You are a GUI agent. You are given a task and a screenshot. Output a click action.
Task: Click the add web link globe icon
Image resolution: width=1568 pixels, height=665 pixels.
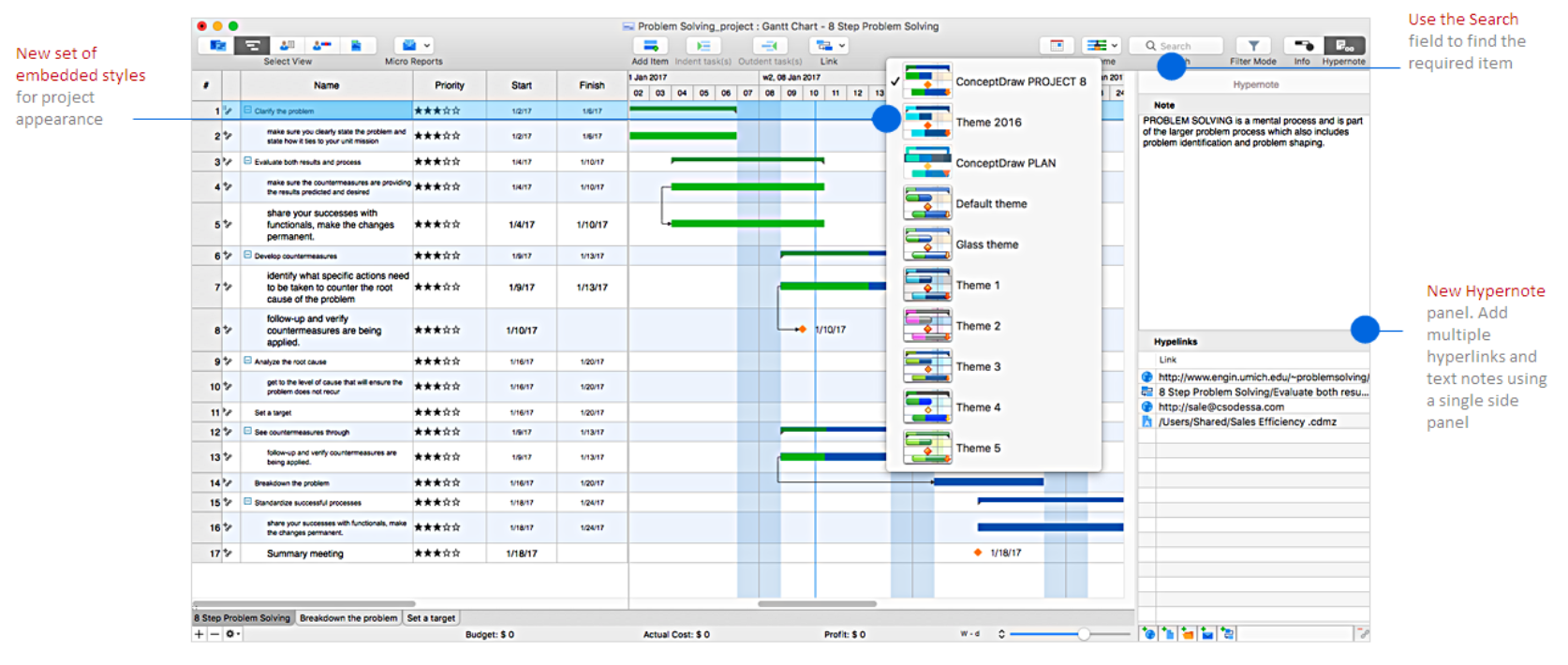click(1148, 634)
